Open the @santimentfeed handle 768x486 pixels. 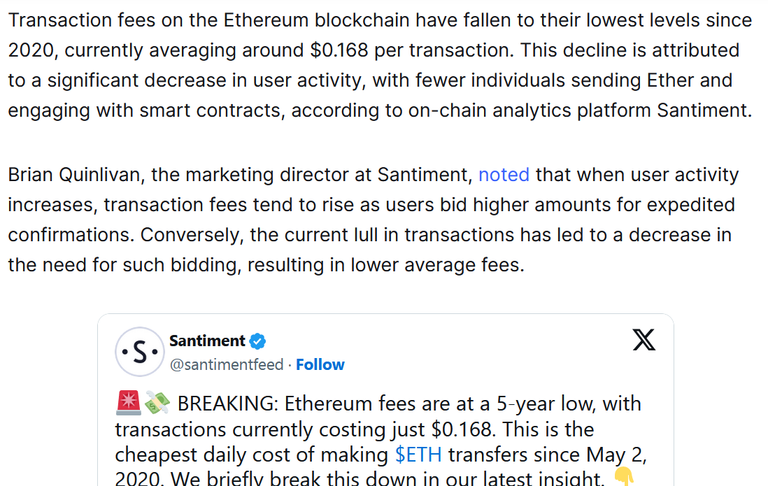point(226,364)
